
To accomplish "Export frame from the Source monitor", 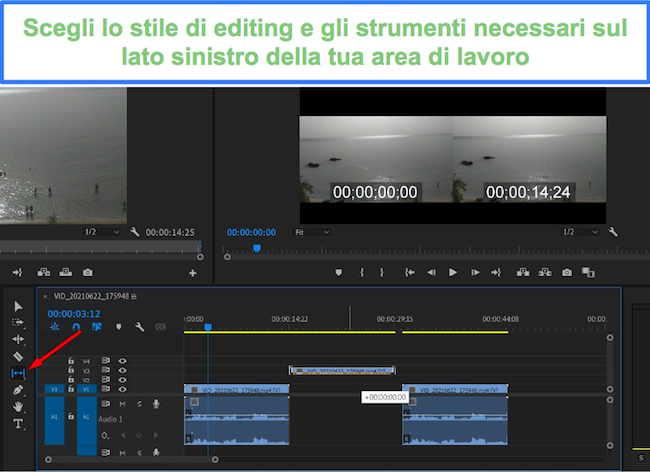I will click(87, 272).
